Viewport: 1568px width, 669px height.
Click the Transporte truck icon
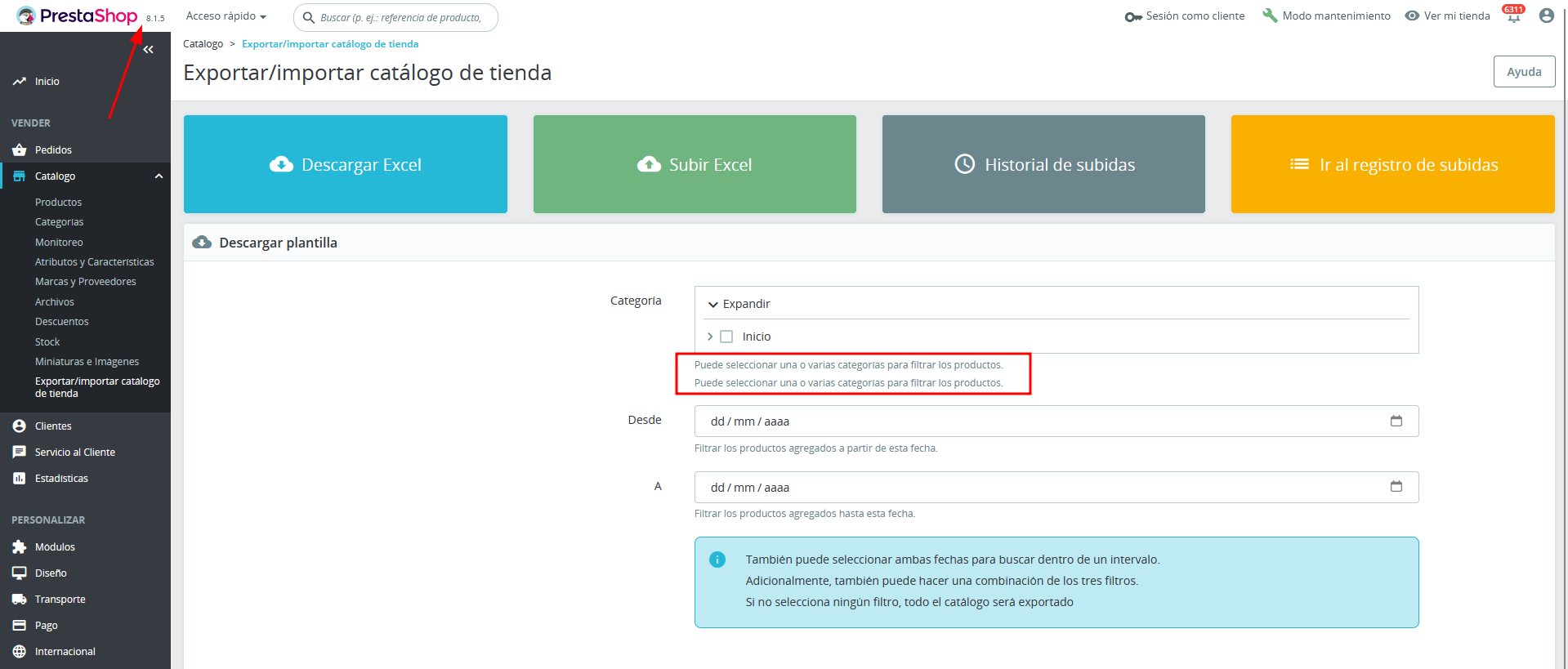tap(20, 600)
